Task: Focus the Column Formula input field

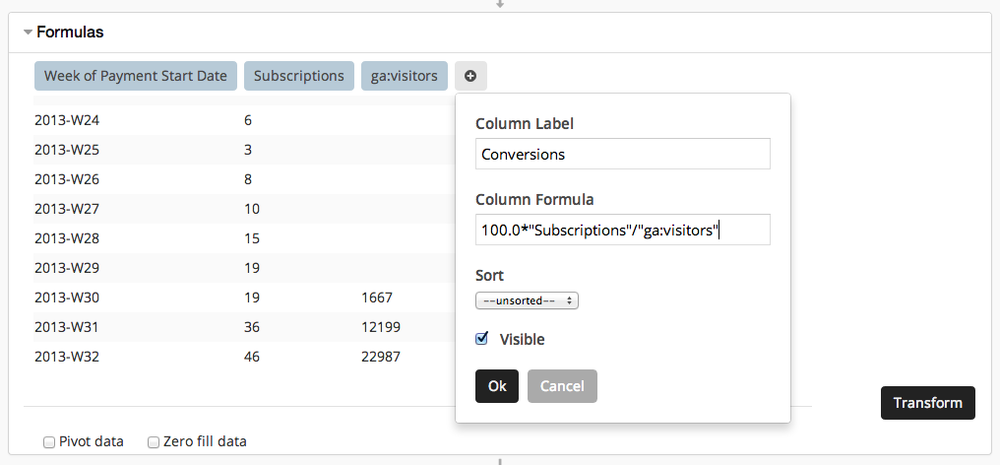Action: click(622, 230)
